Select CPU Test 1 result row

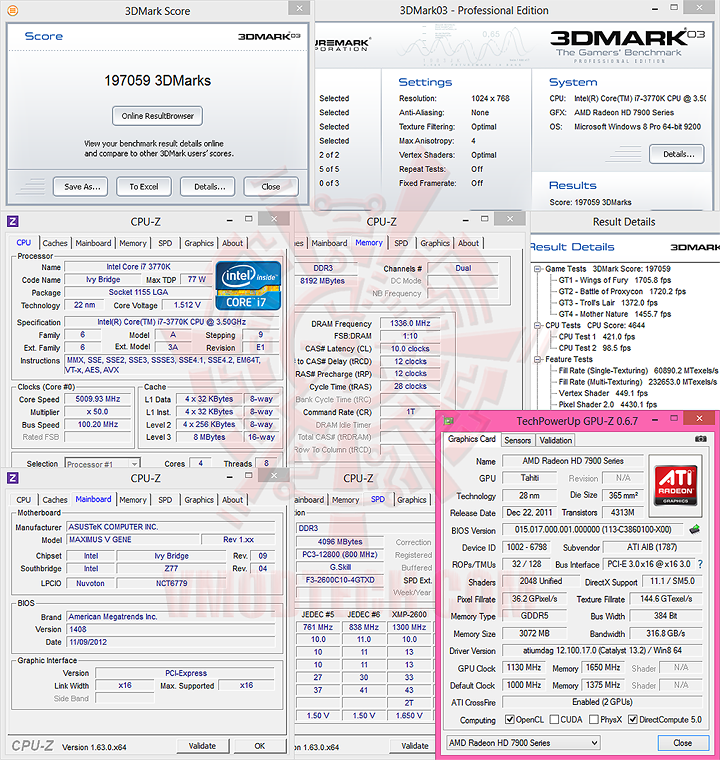pyautogui.click(x=597, y=337)
